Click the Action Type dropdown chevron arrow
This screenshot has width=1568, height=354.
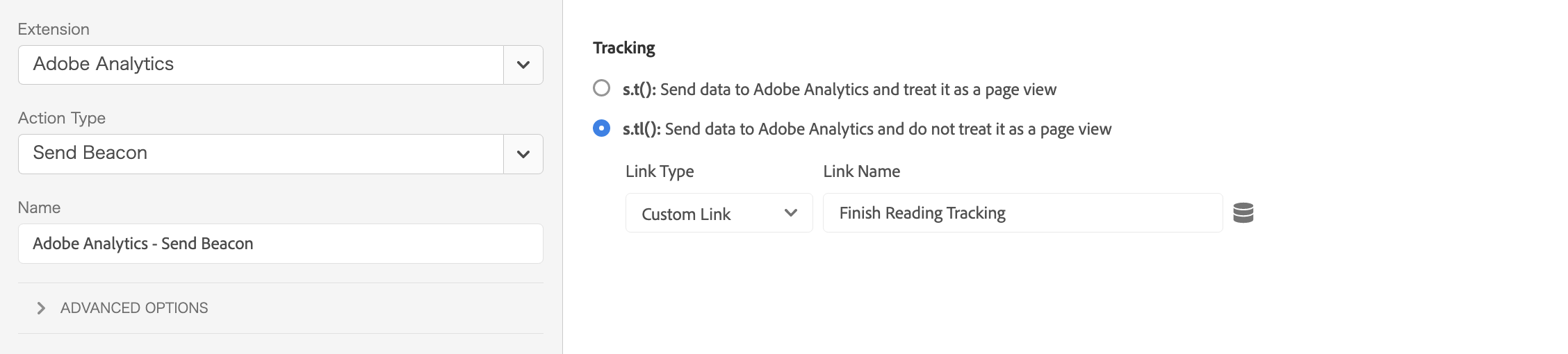click(x=523, y=153)
